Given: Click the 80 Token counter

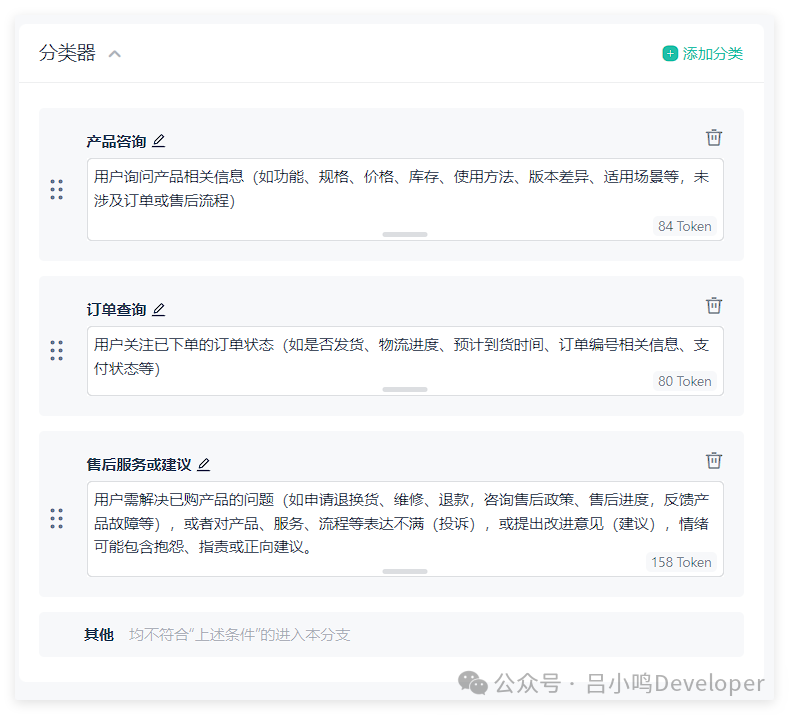Looking at the screenshot, I should [684, 381].
